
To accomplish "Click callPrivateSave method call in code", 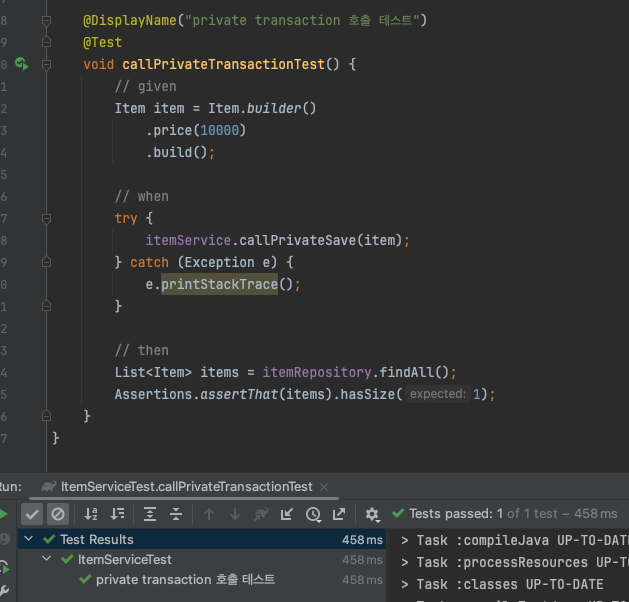I will pyautogui.click(x=298, y=240).
